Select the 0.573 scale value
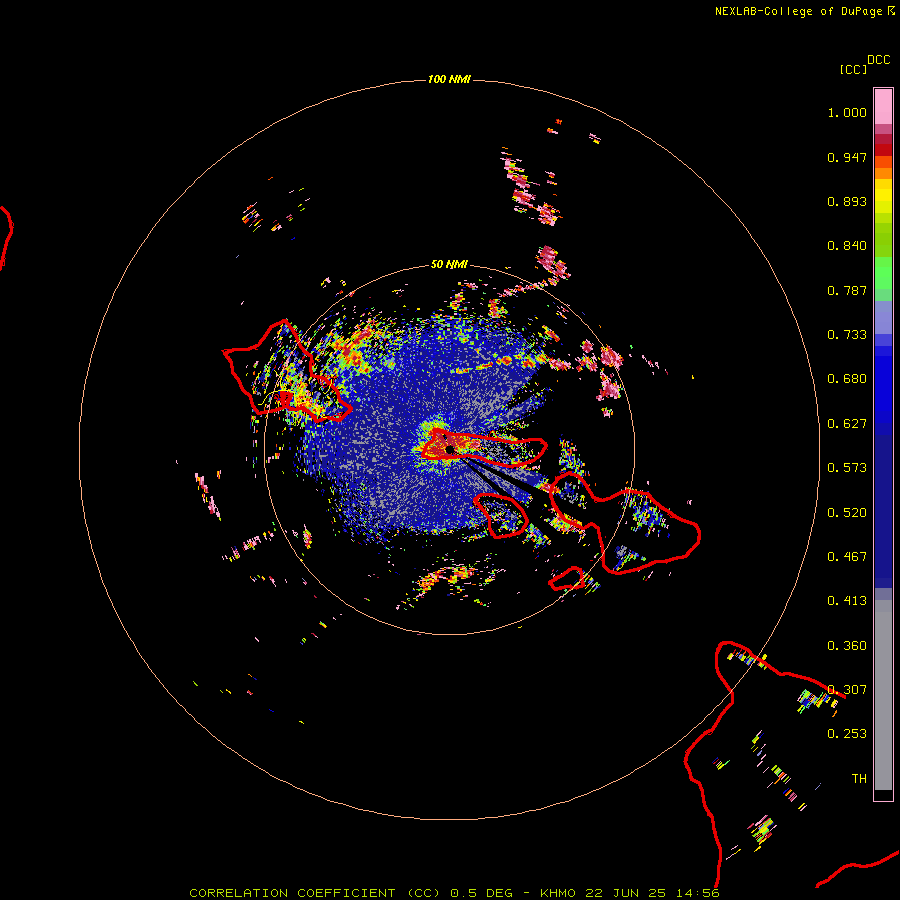Image resolution: width=900 pixels, height=900 pixels. click(847, 468)
